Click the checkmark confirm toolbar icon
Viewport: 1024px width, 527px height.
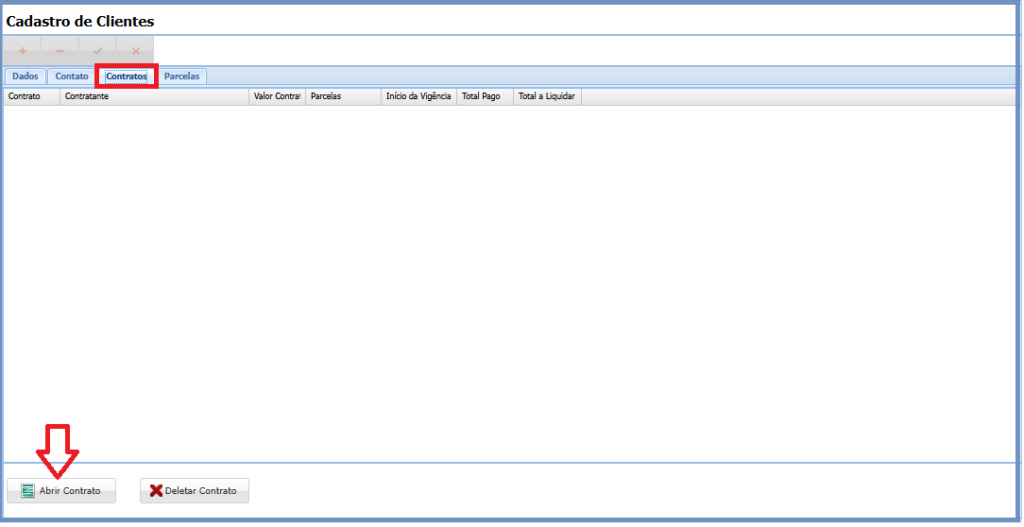click(98, 50)
